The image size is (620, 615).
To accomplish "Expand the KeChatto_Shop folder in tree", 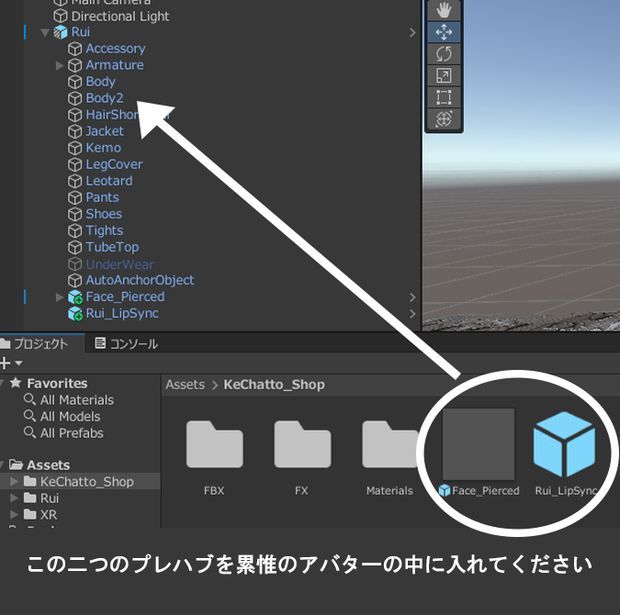I will tap(14, 481).
